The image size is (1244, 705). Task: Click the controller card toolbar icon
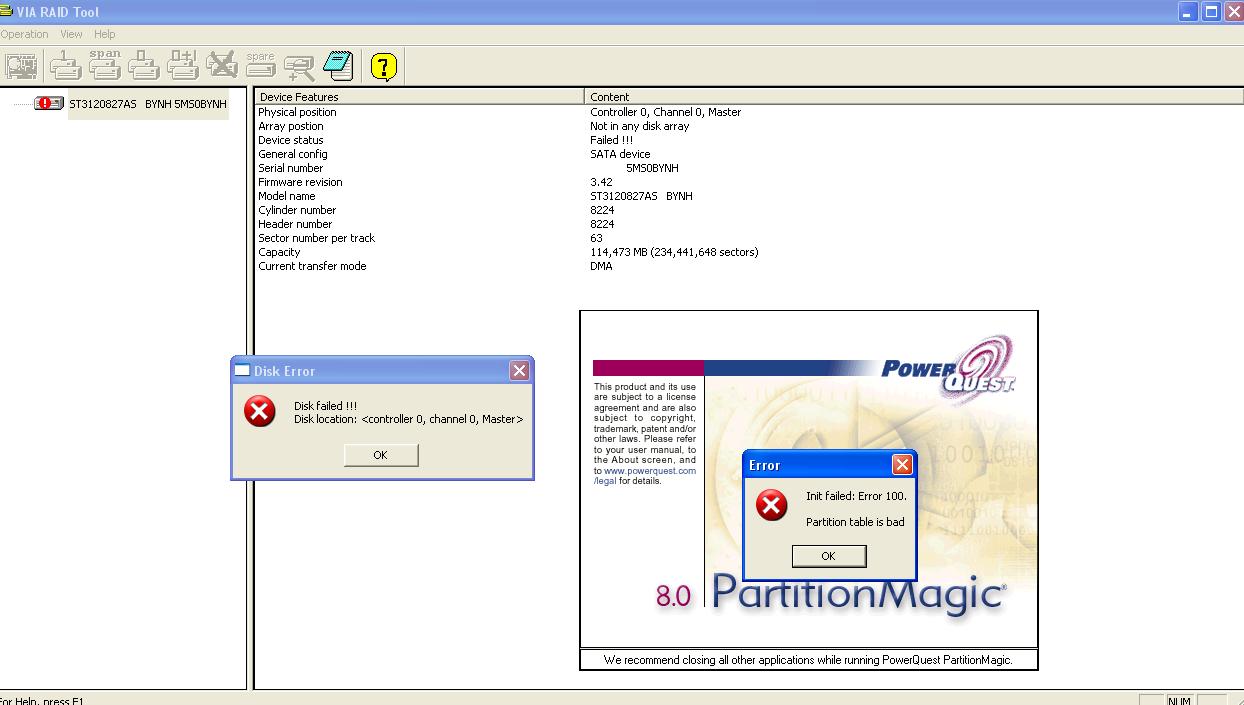click(x=22, y=66)
